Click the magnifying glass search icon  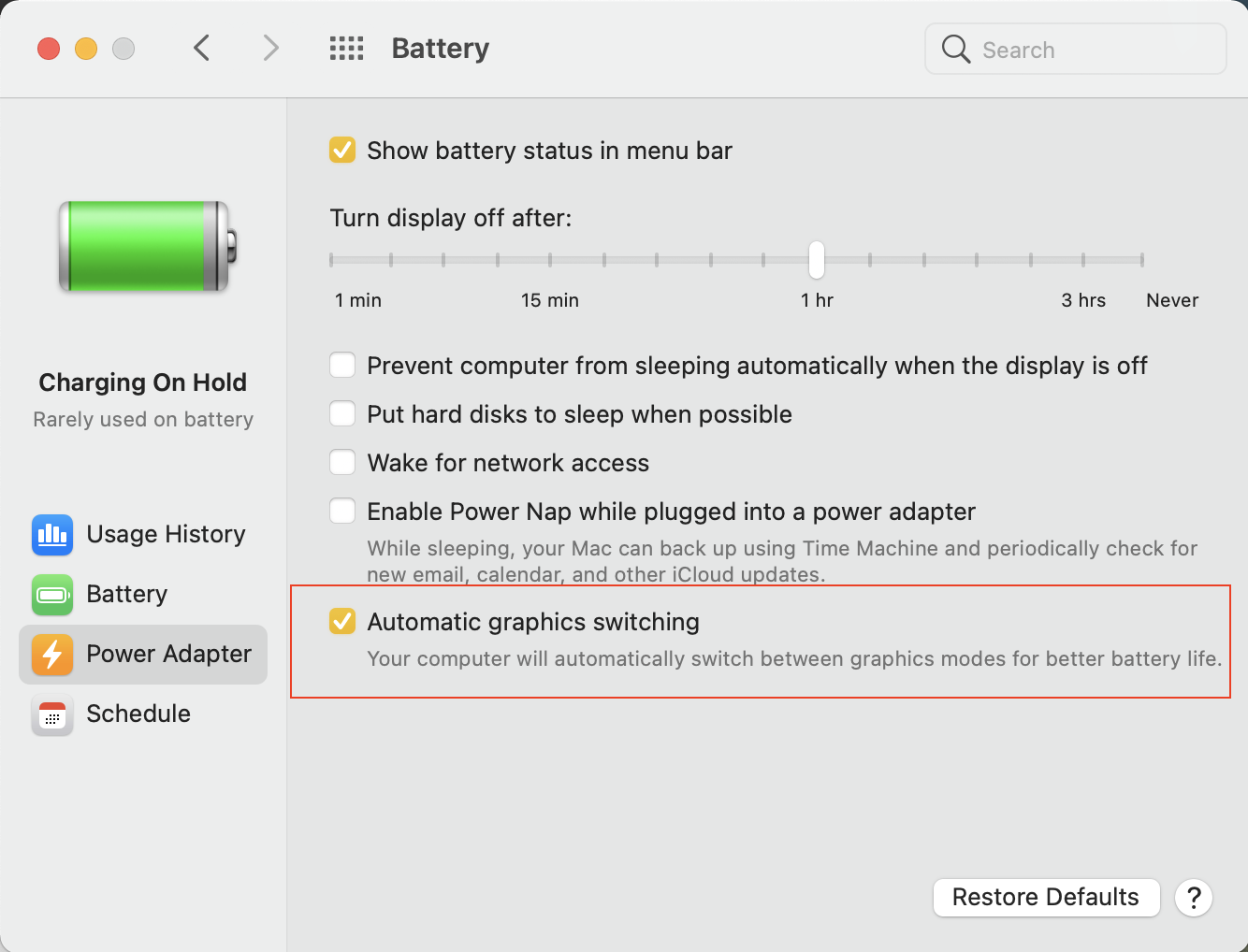pyautogui.click(x=955, y=50)
